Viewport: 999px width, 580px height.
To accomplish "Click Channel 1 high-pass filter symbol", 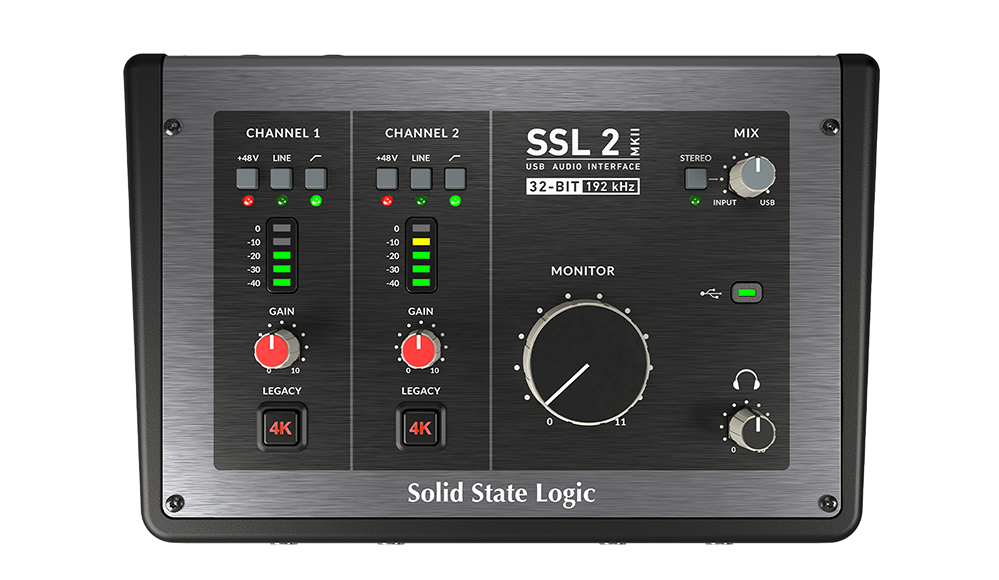I will (x=315, y=157).
